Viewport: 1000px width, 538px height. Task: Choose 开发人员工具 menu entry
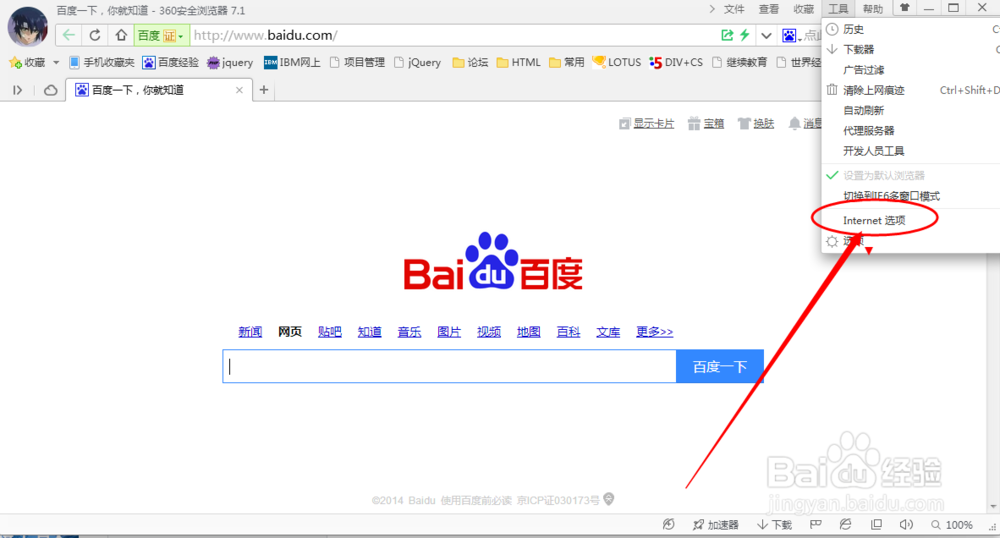pyautogui.click(x=911, y=151)
